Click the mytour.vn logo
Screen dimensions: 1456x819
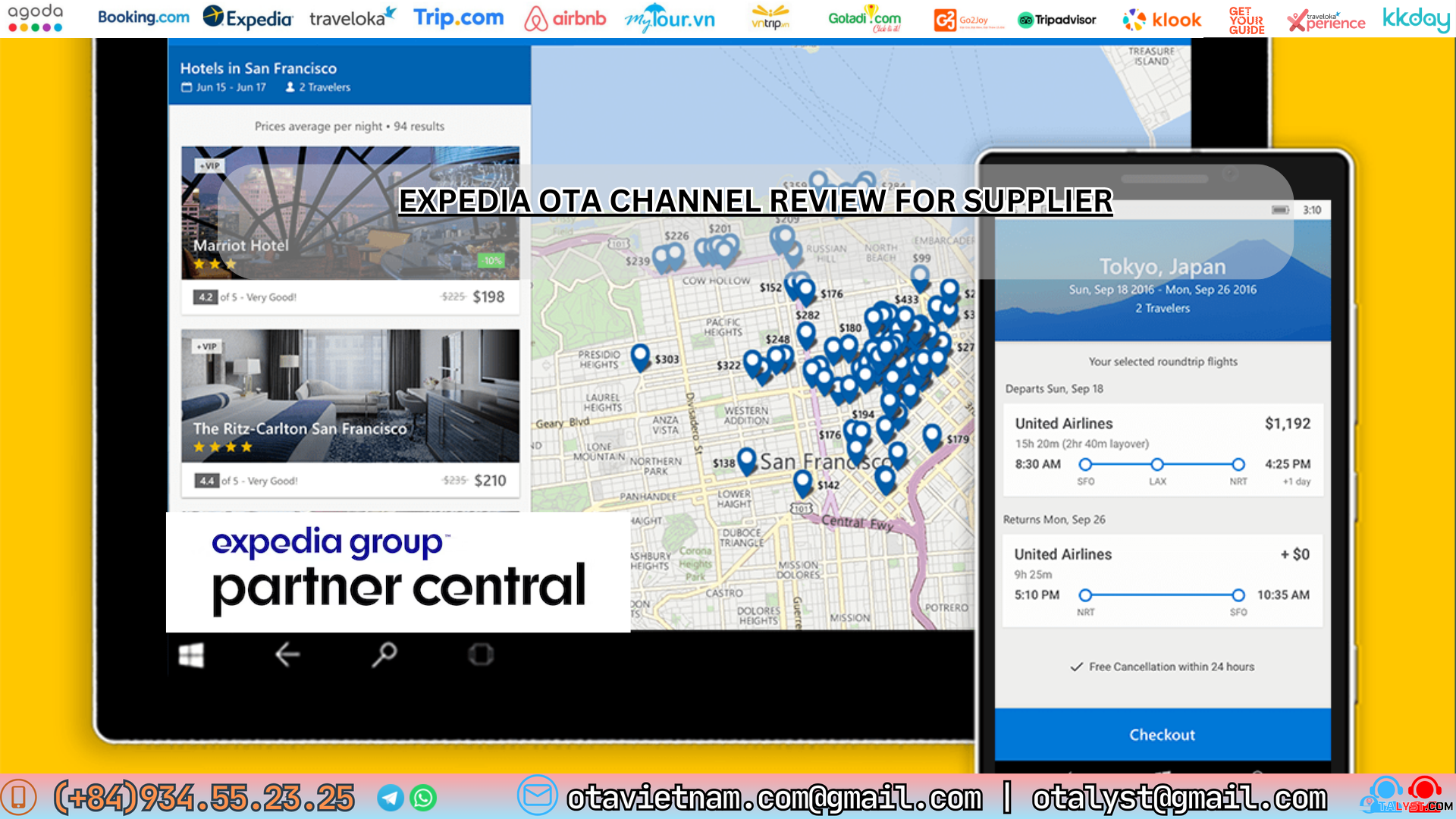click(670, 19)
